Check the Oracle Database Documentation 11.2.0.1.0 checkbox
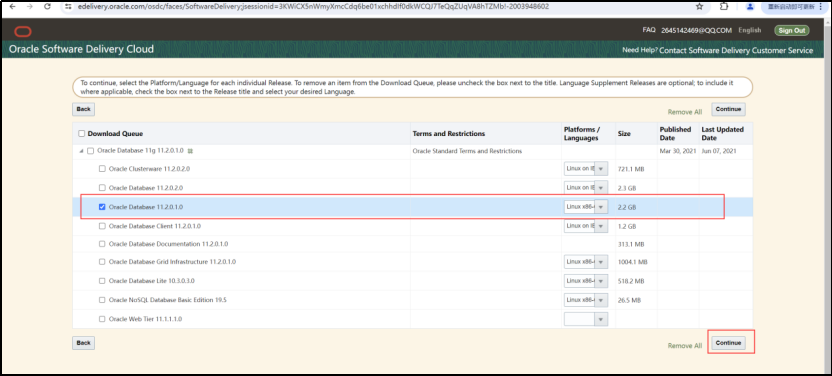Viewport: 832px width, 376px height. pos(102,244)
